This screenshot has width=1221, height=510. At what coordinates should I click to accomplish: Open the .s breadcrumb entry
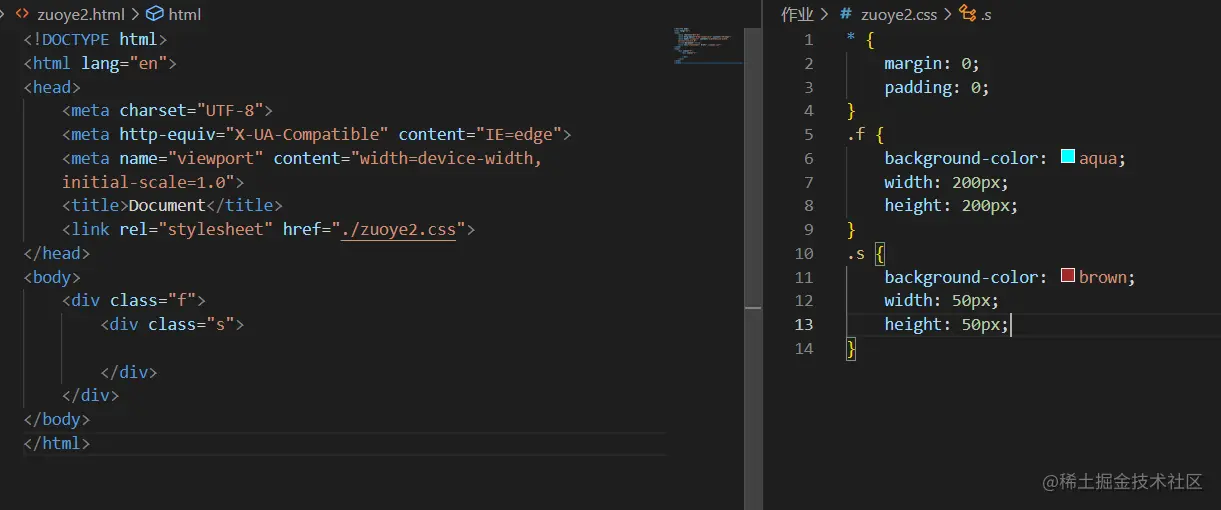[x=985, y=14]
